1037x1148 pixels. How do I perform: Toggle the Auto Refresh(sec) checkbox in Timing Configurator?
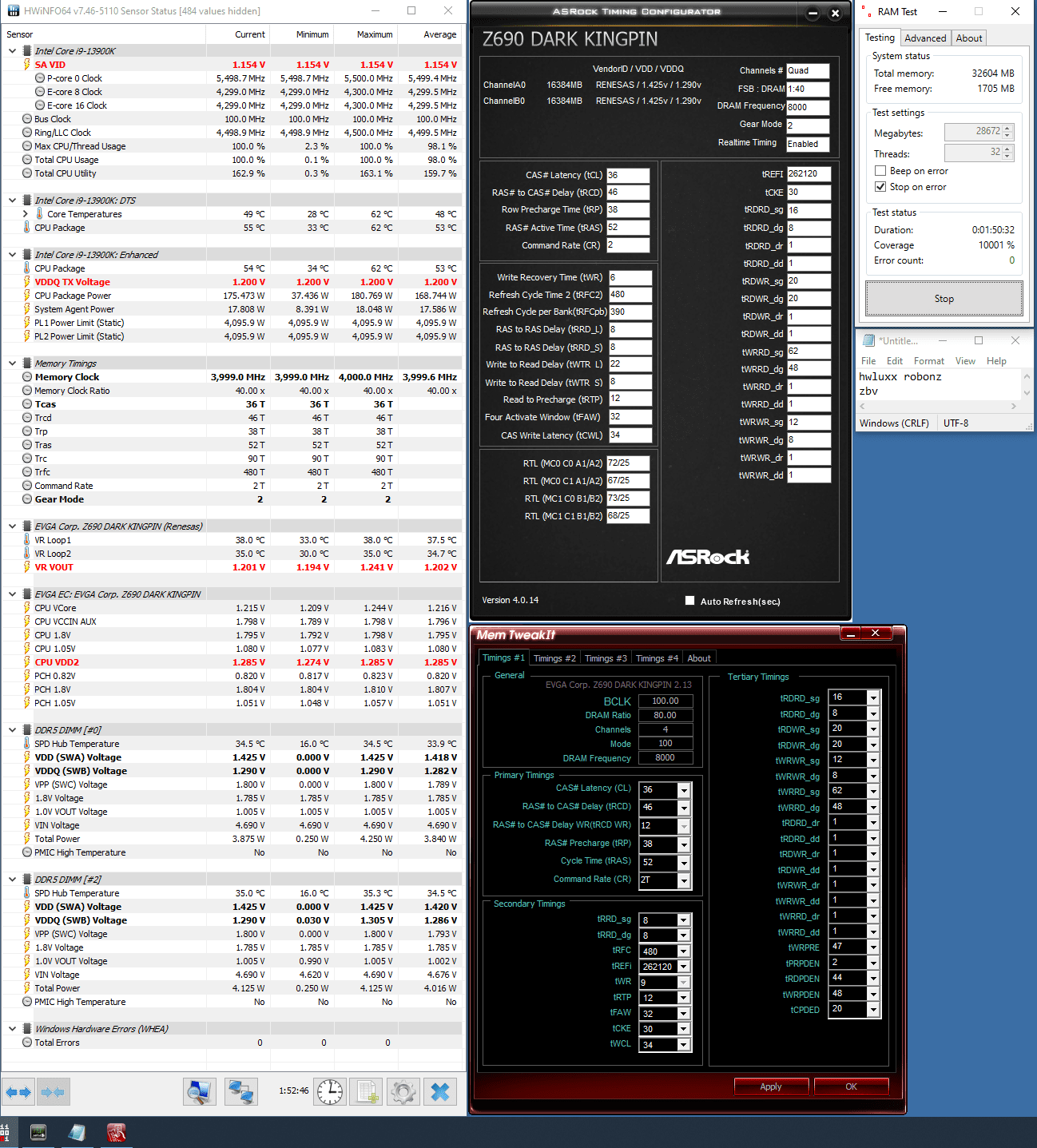(x=689, y=601)
